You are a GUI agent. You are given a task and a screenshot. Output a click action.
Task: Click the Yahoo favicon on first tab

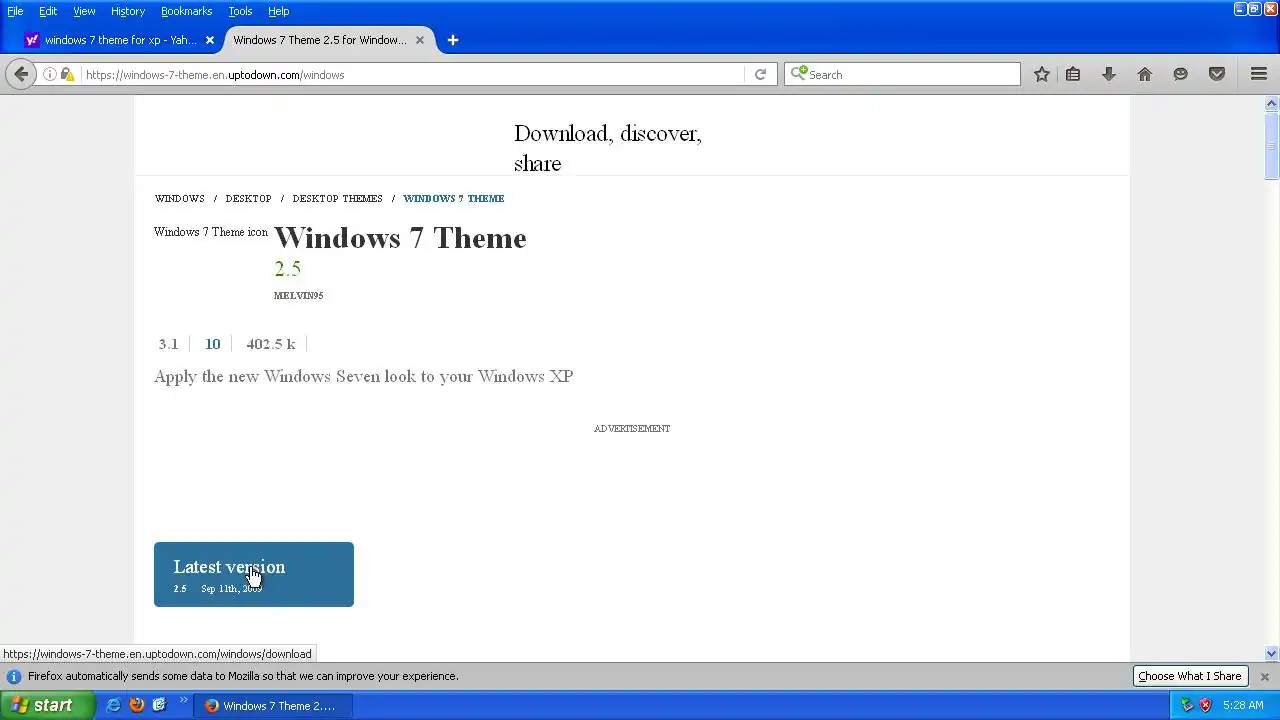click(x=32, y=40)
